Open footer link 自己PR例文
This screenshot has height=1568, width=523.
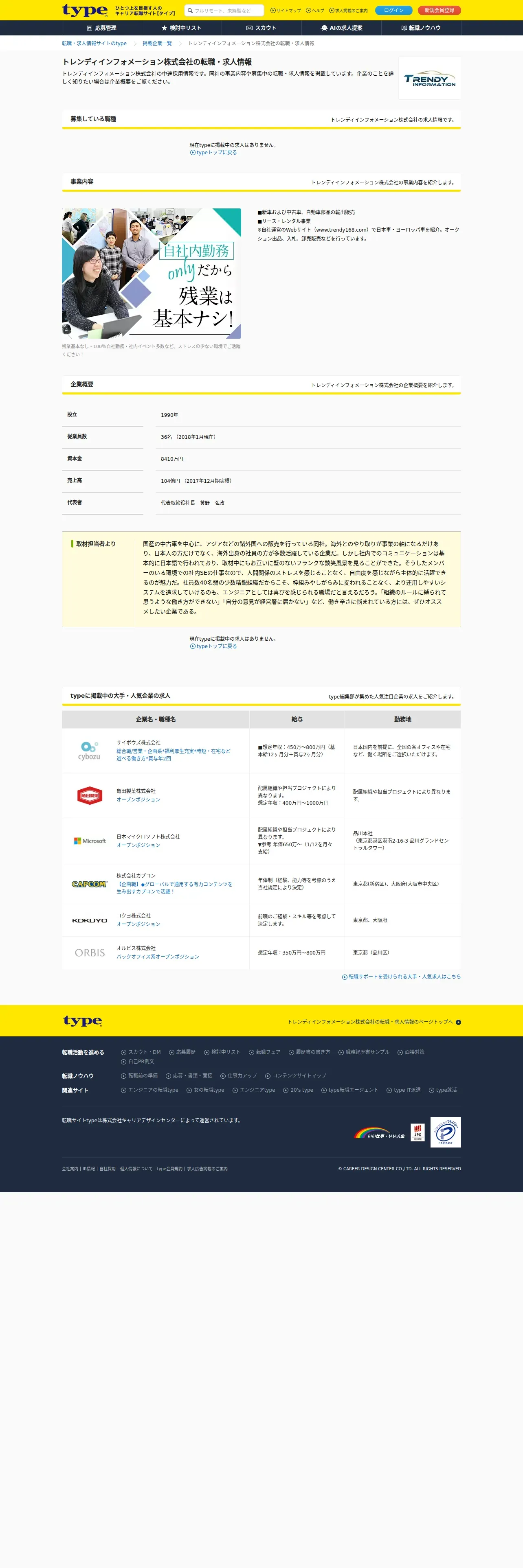[x=138, y=1062]
